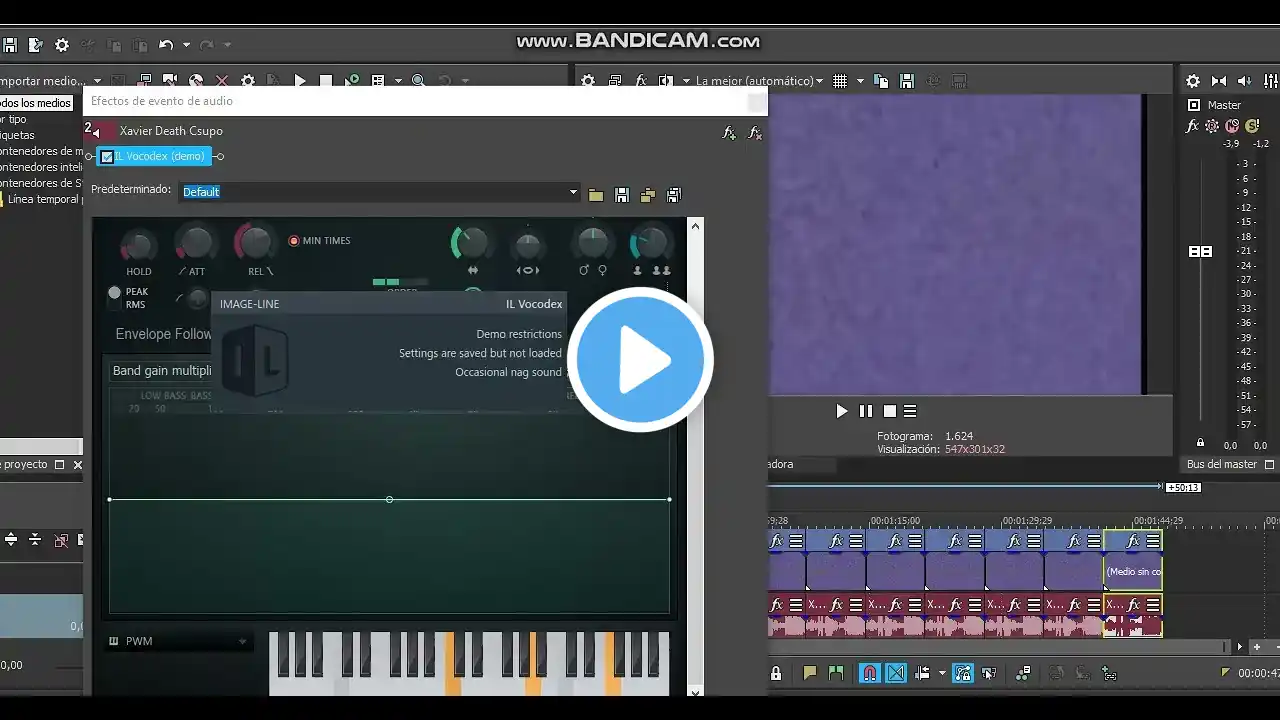Select the Etiquetas tree entry
Screen dimensions: 1280x720
tap(18, 135)
